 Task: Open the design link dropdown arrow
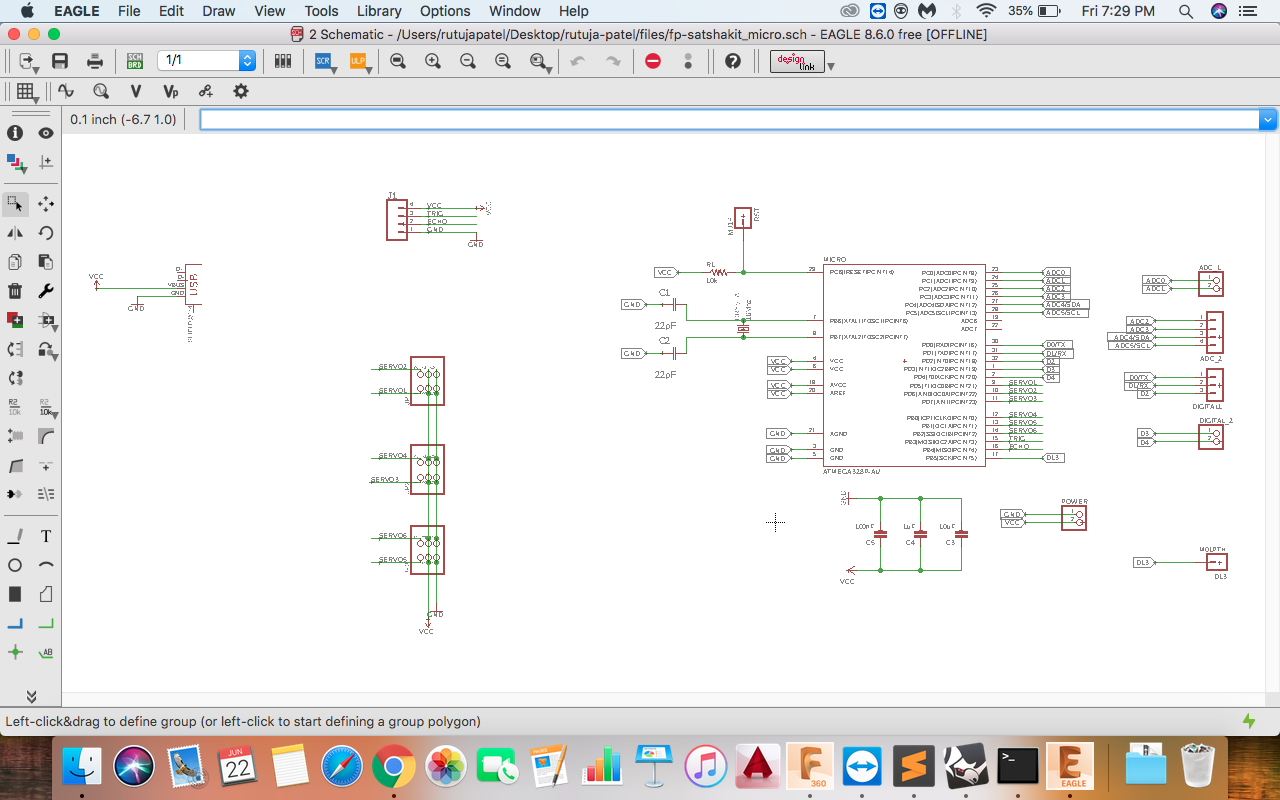coord(831,66)
